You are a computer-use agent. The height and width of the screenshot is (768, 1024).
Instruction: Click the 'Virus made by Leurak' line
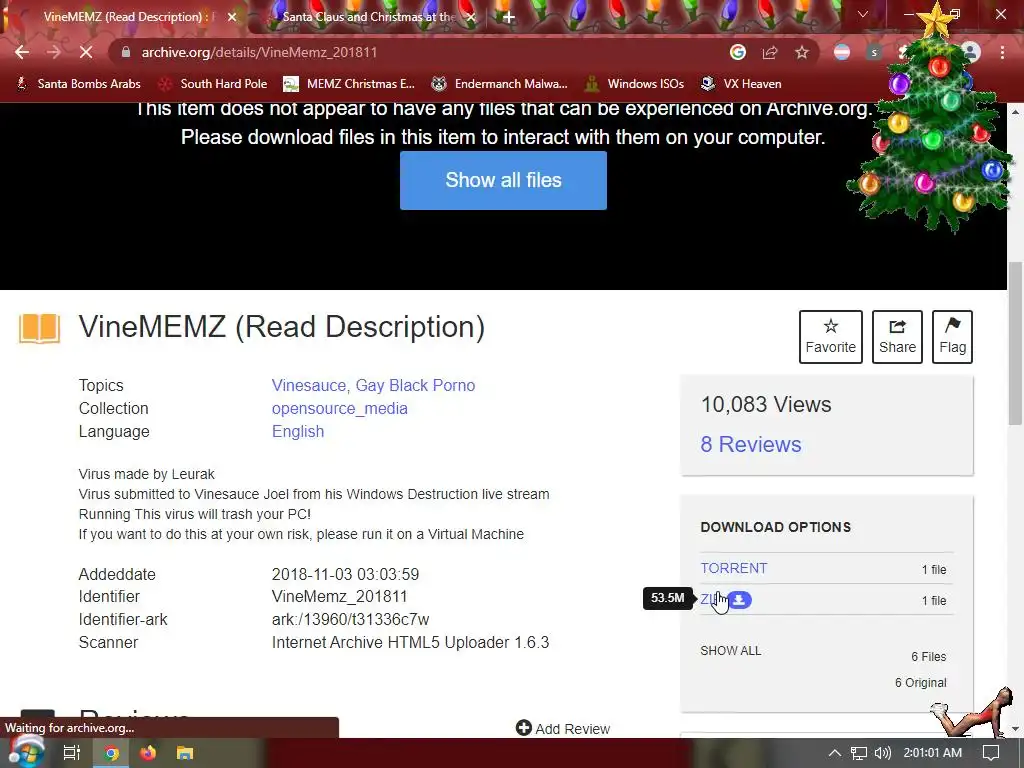coord(146,474)
